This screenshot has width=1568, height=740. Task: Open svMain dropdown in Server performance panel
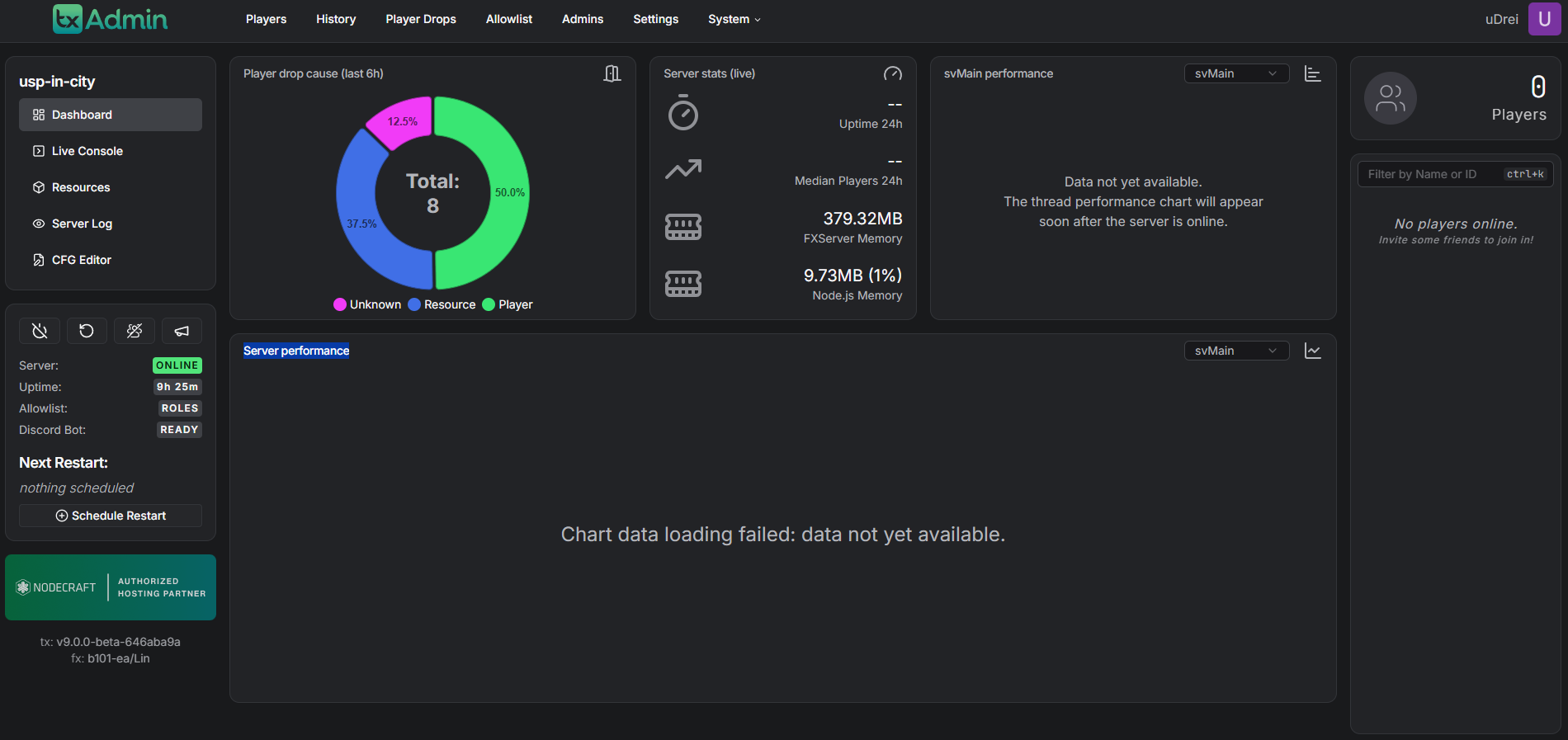[x=1236, y=351]
